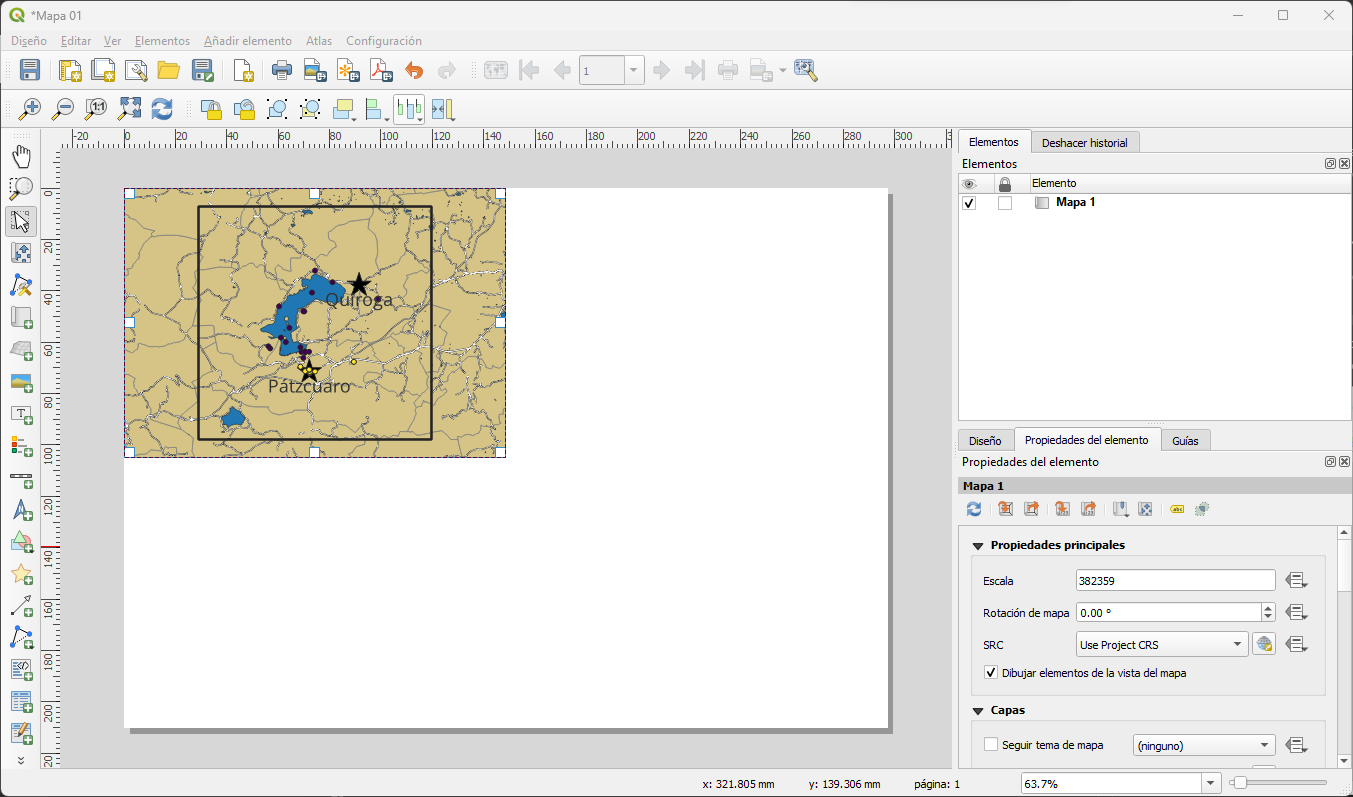Activate the Move item content tool
The width and height of the screenshot is (1353, 797).
point(21,253)
